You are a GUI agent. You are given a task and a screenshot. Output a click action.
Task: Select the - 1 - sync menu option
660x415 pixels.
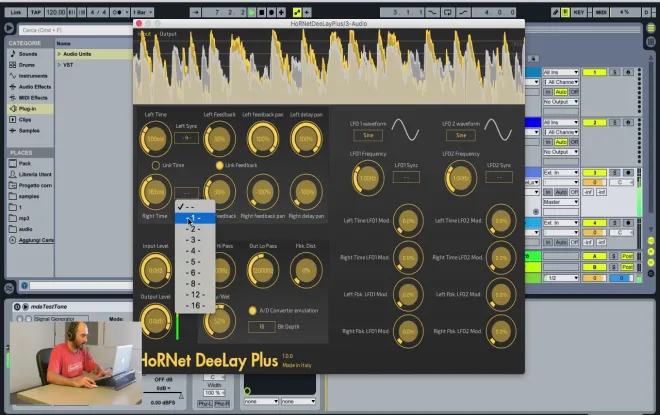coord(195,218)
